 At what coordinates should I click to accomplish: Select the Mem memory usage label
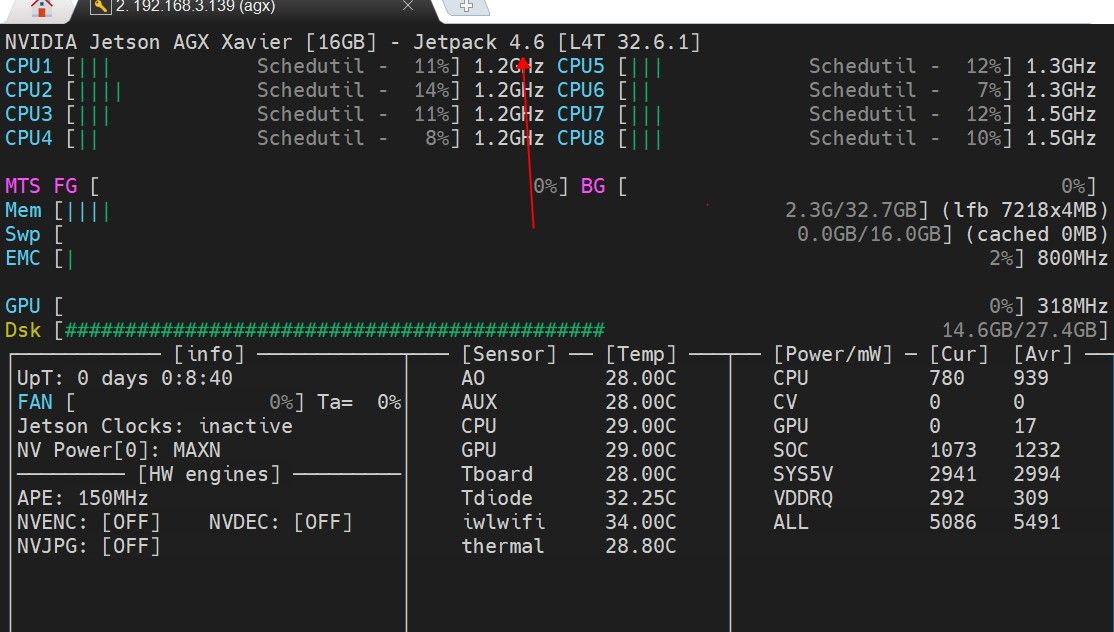coord(23,210)
